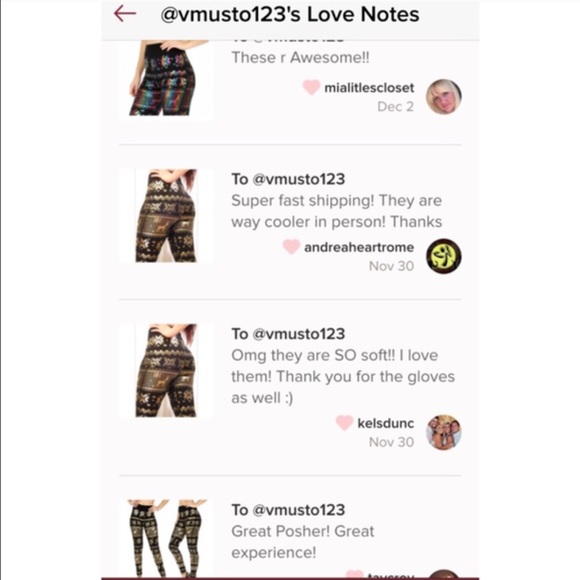Screen dimensions: 580x580
Task: Open andreaheartrome's profile avatar
Action: pos(444,256)
